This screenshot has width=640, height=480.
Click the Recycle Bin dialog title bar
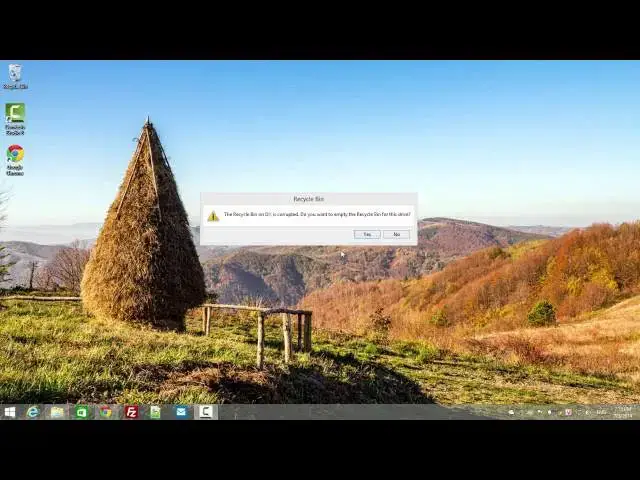coord(309,199)
